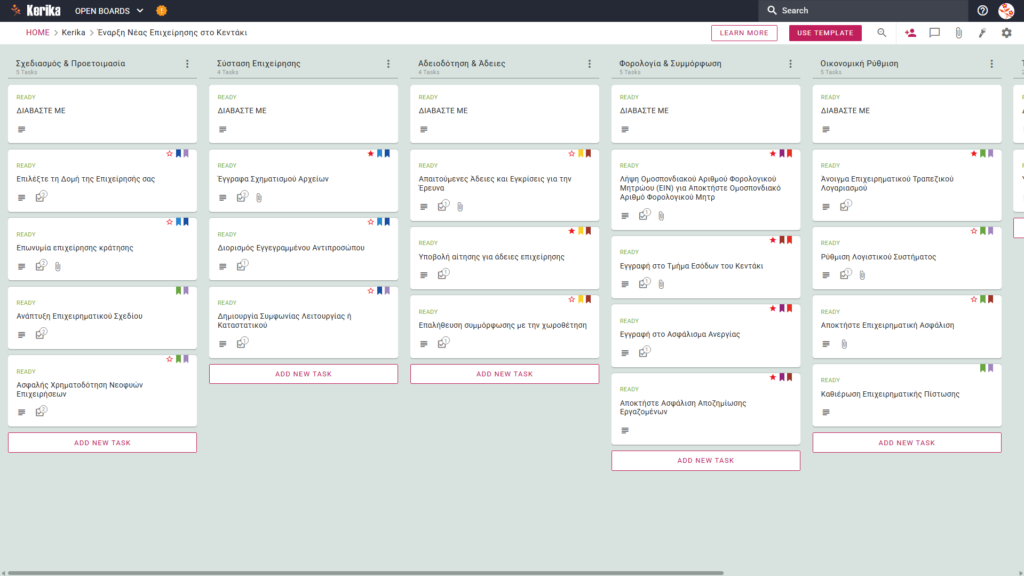
Task: Add new task in Αδειοδότηση & Άδειες column
Action: coord(505,374)
